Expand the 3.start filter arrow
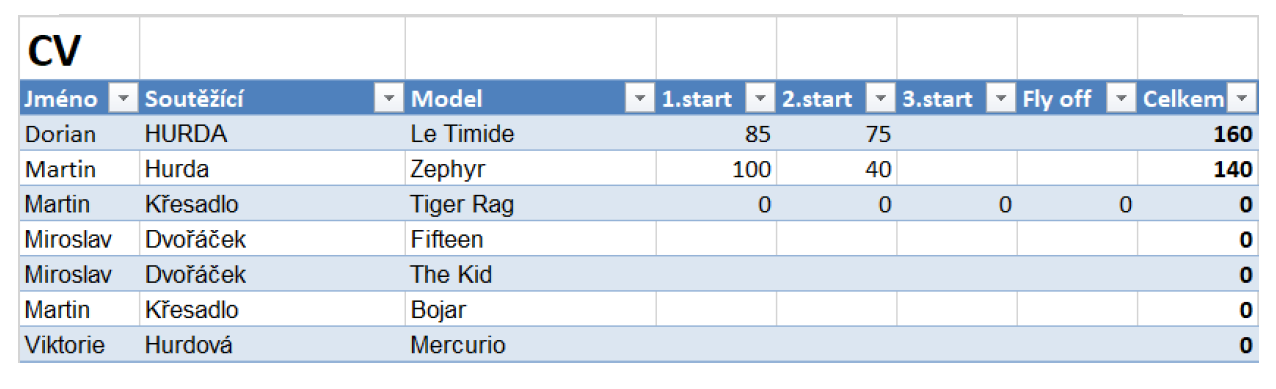1276x389 pixels. (x=1000, y=99)
